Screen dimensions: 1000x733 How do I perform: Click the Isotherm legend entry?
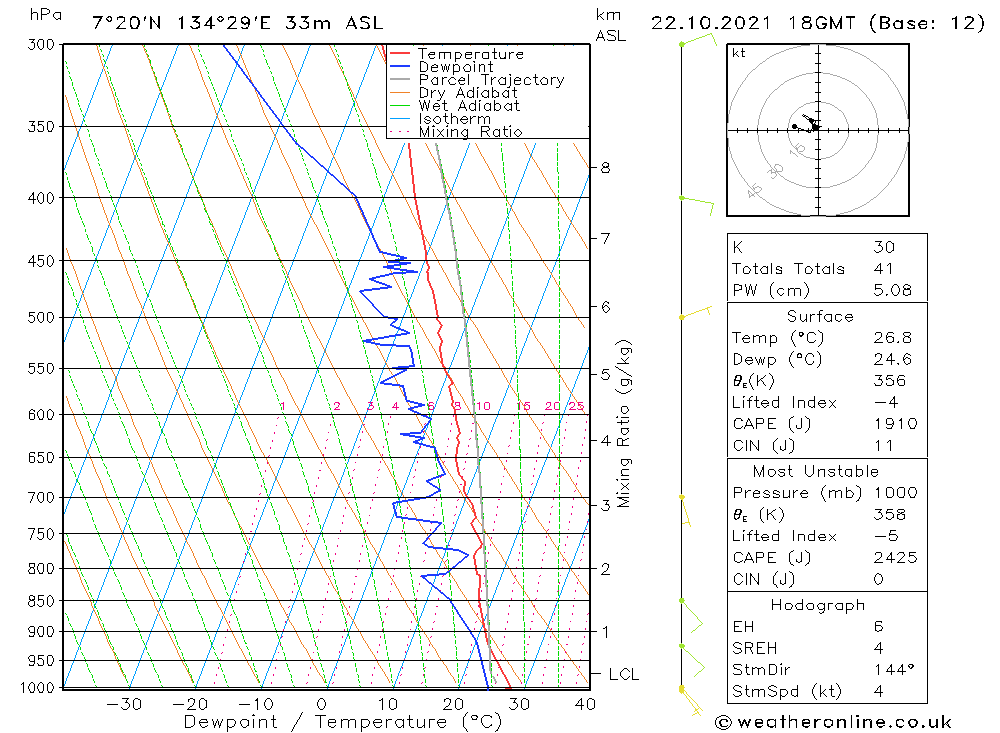coord(455,119)
